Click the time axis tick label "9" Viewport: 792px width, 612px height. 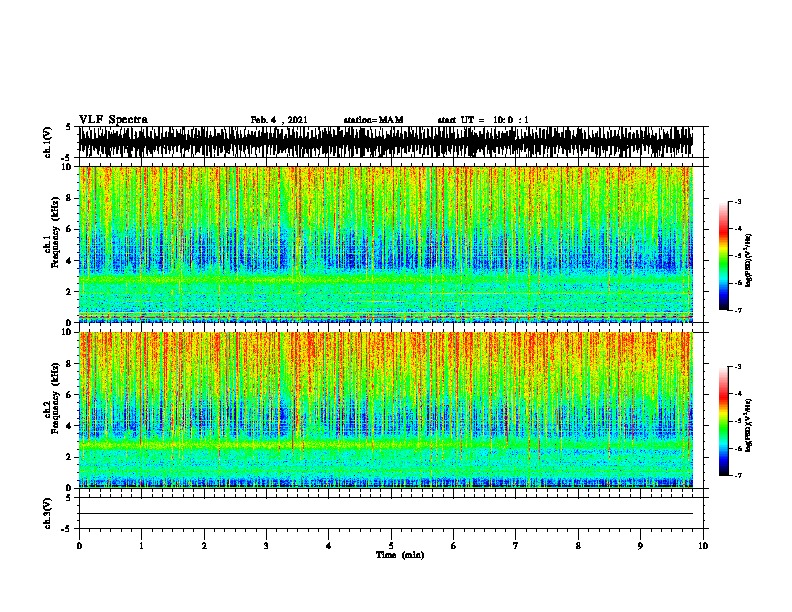click(x=640, y=545)
